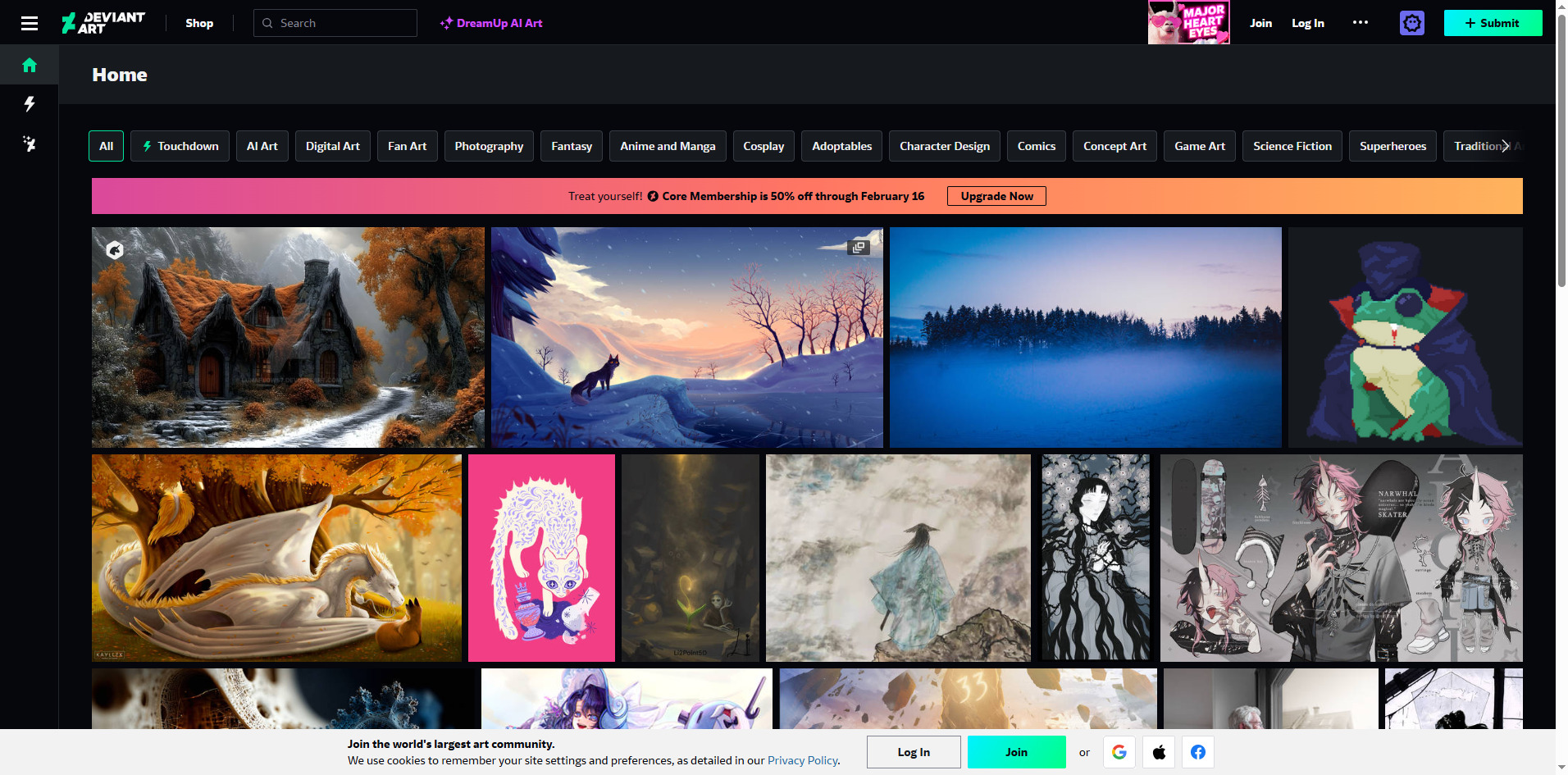Sign in with the Google icon
The height and width of the screenshot is (775, 1568).
point(1119,751)
